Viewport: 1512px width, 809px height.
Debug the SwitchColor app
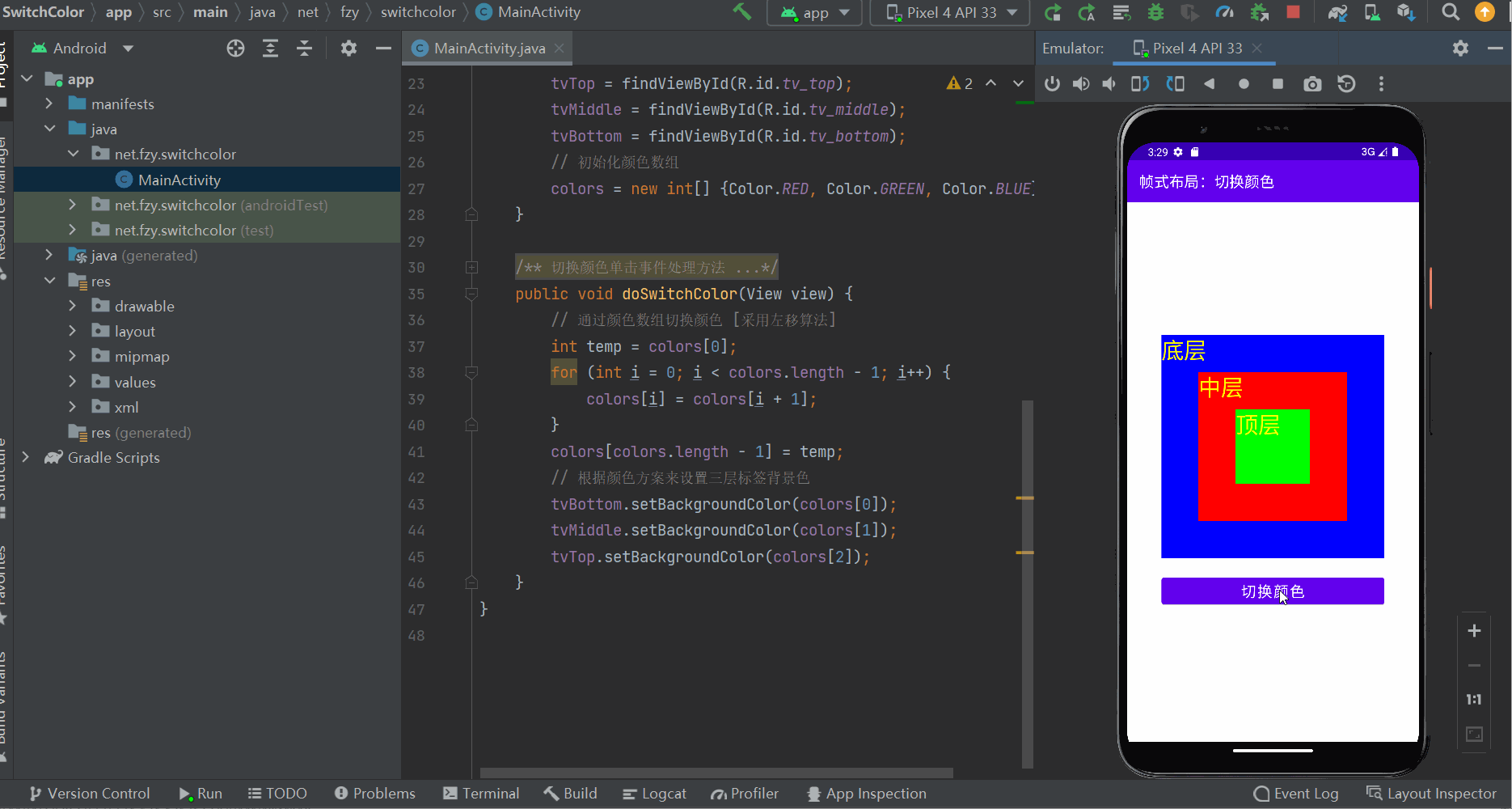(1155, 12)
